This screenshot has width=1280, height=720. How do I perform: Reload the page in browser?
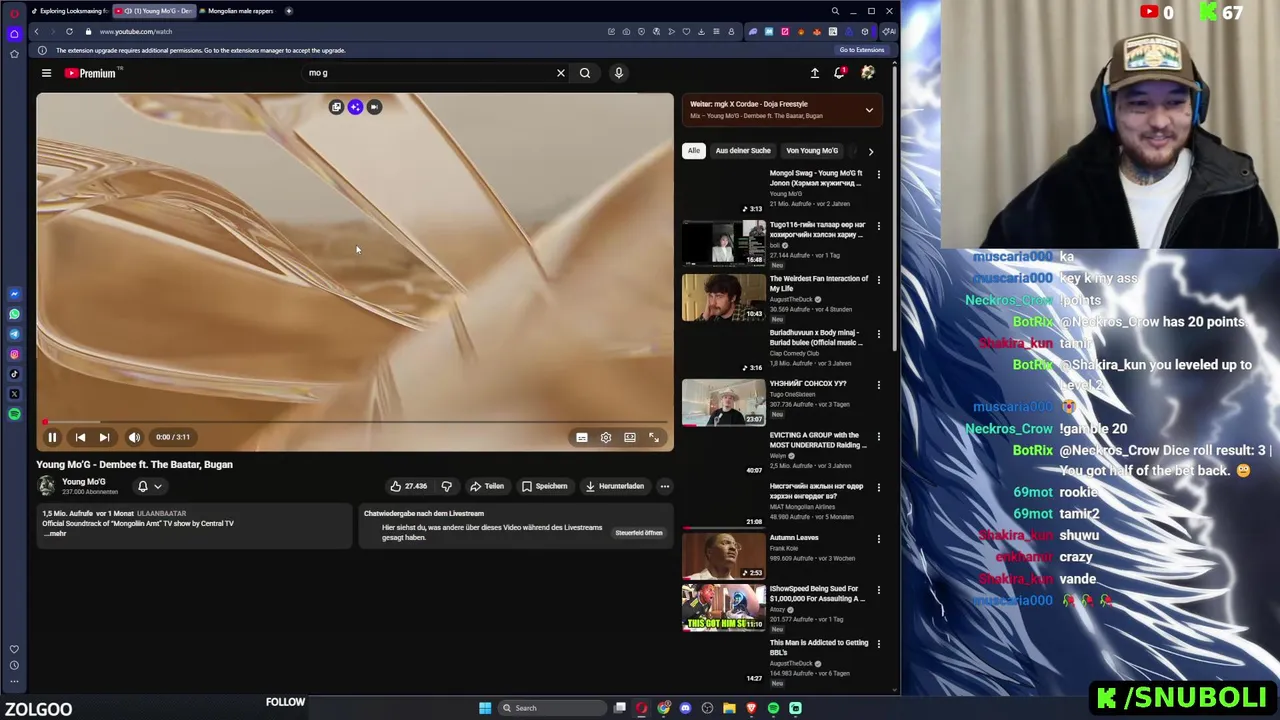[69, 31]
